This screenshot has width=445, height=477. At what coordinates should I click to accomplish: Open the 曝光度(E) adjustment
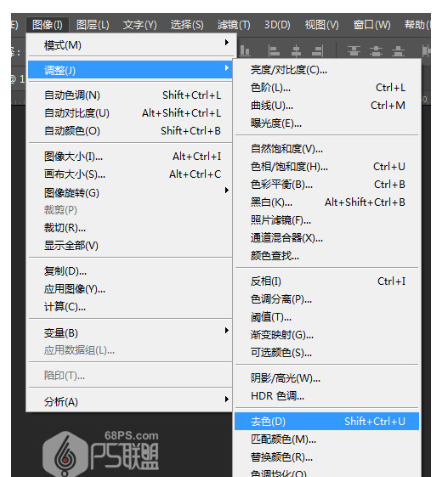(327, 124)
